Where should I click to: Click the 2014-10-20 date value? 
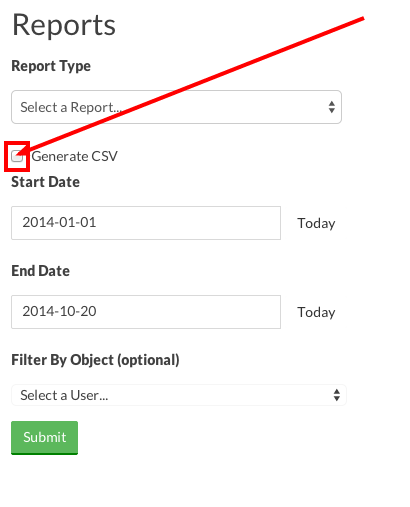point(59,311)
